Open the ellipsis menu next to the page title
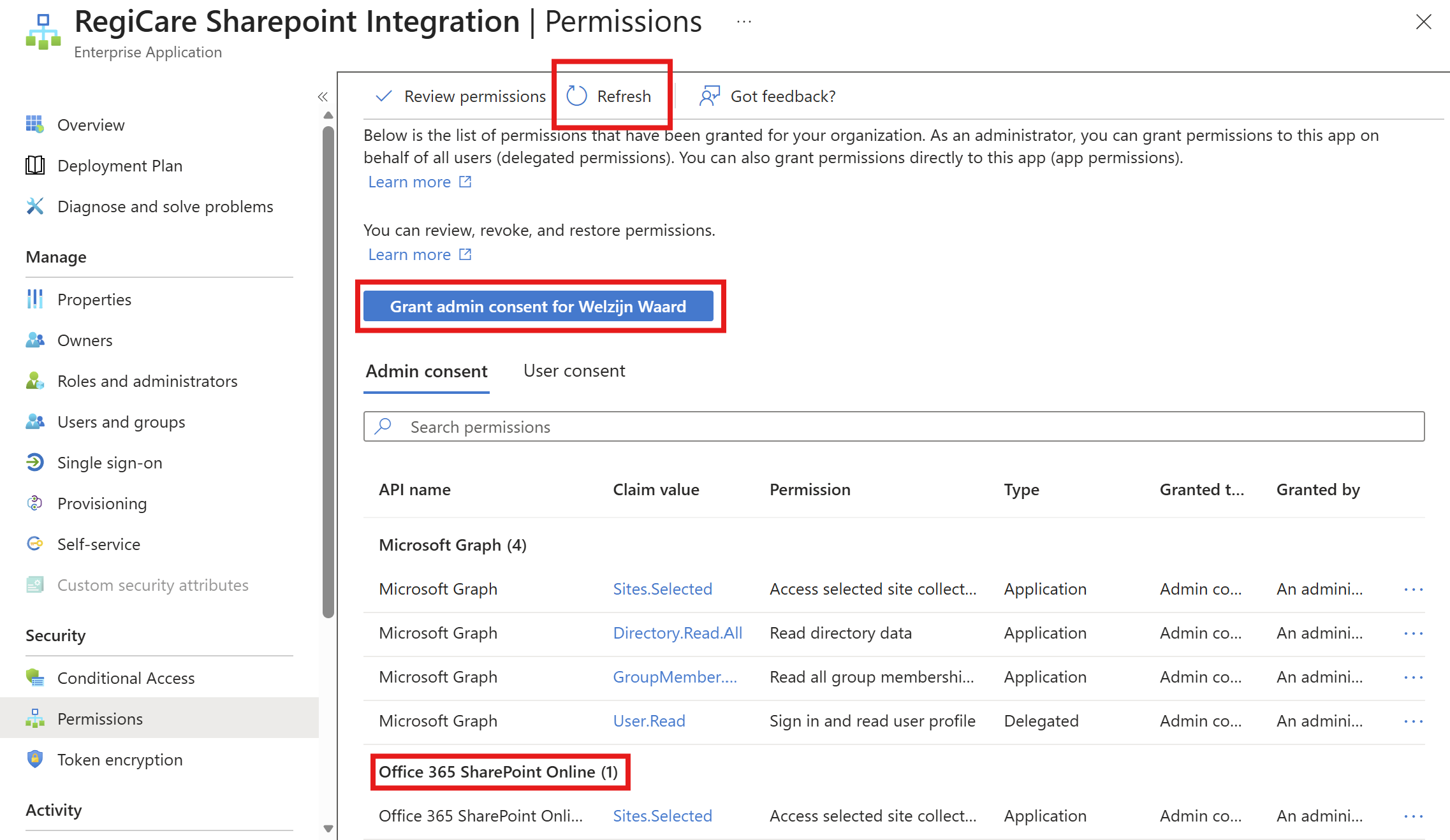Viewport: 1450px width, 840px height. pyautogui.click(x=743, y=22)
